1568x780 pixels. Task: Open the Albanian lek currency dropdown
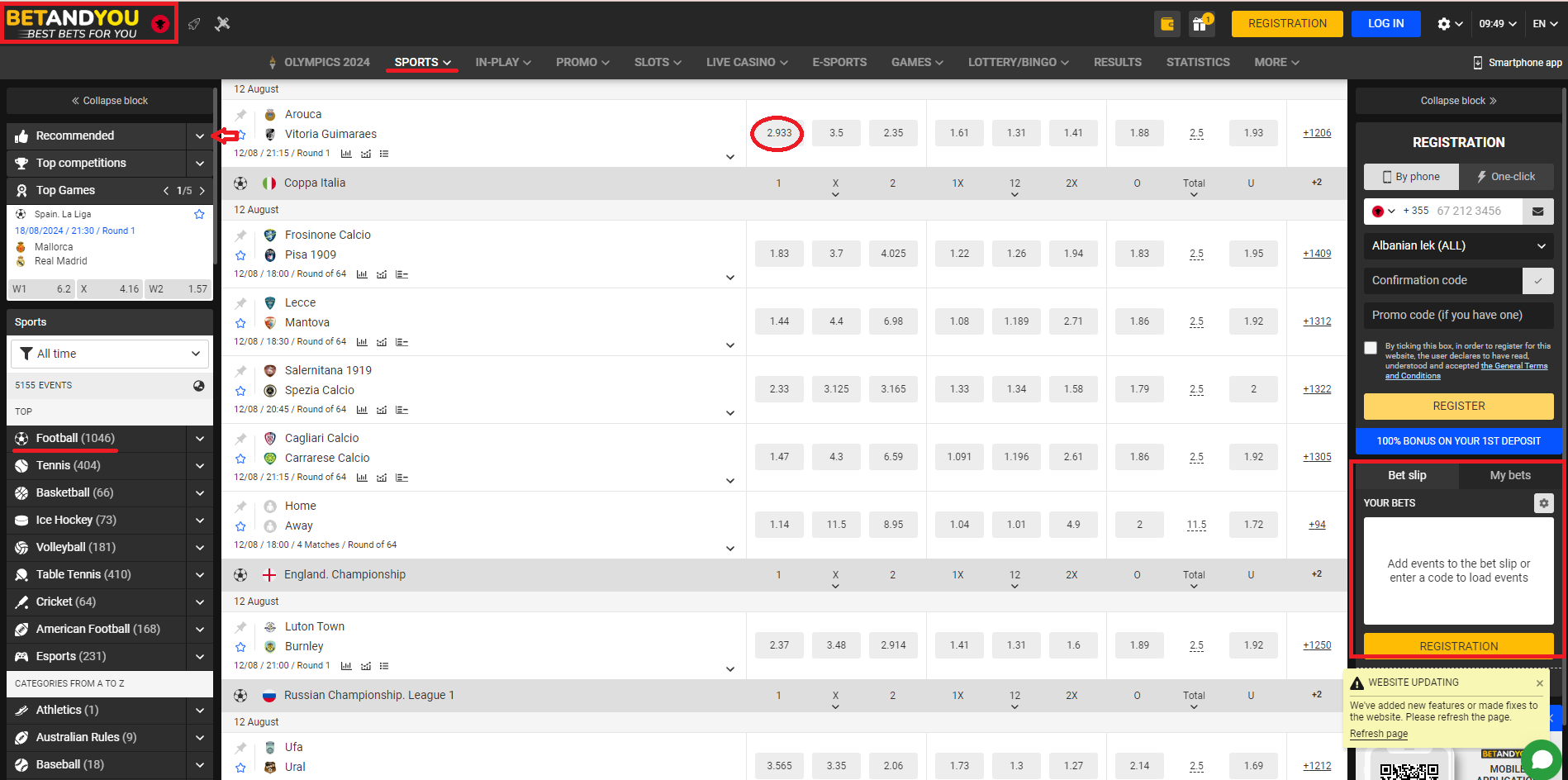point(1458,246)
